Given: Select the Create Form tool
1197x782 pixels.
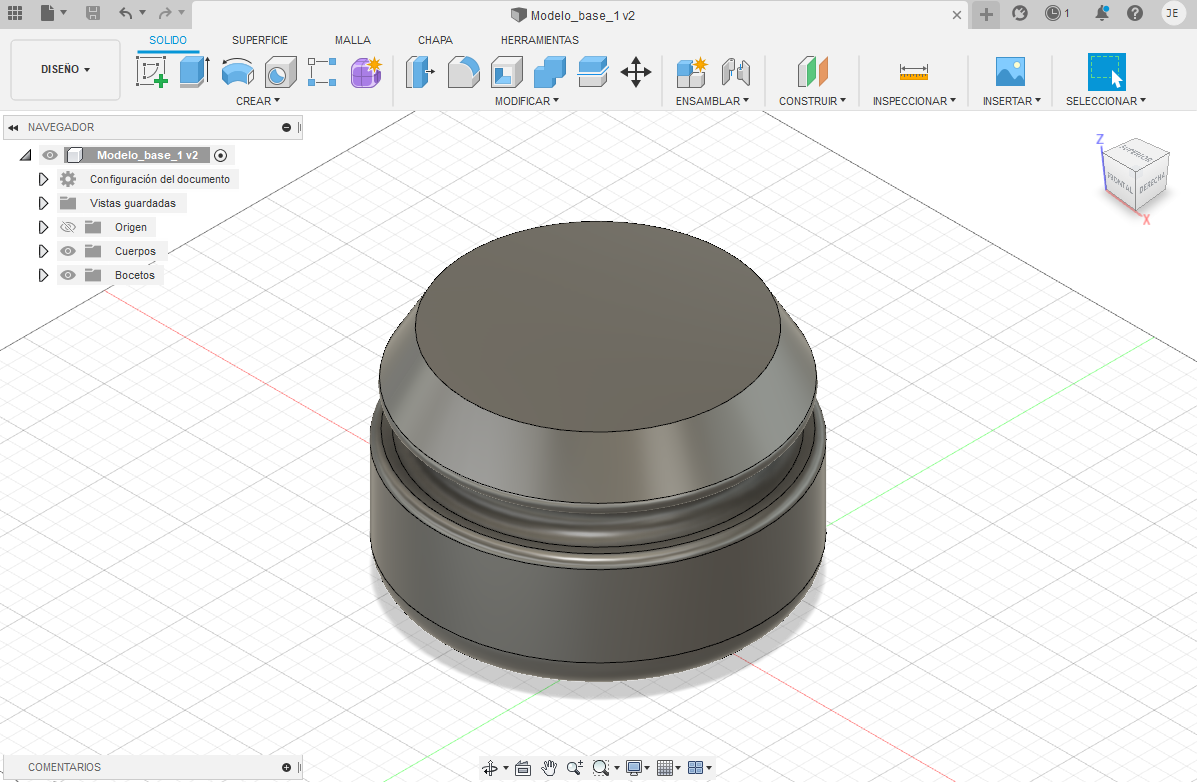Looking at the screenshot, I should [366, 72].
